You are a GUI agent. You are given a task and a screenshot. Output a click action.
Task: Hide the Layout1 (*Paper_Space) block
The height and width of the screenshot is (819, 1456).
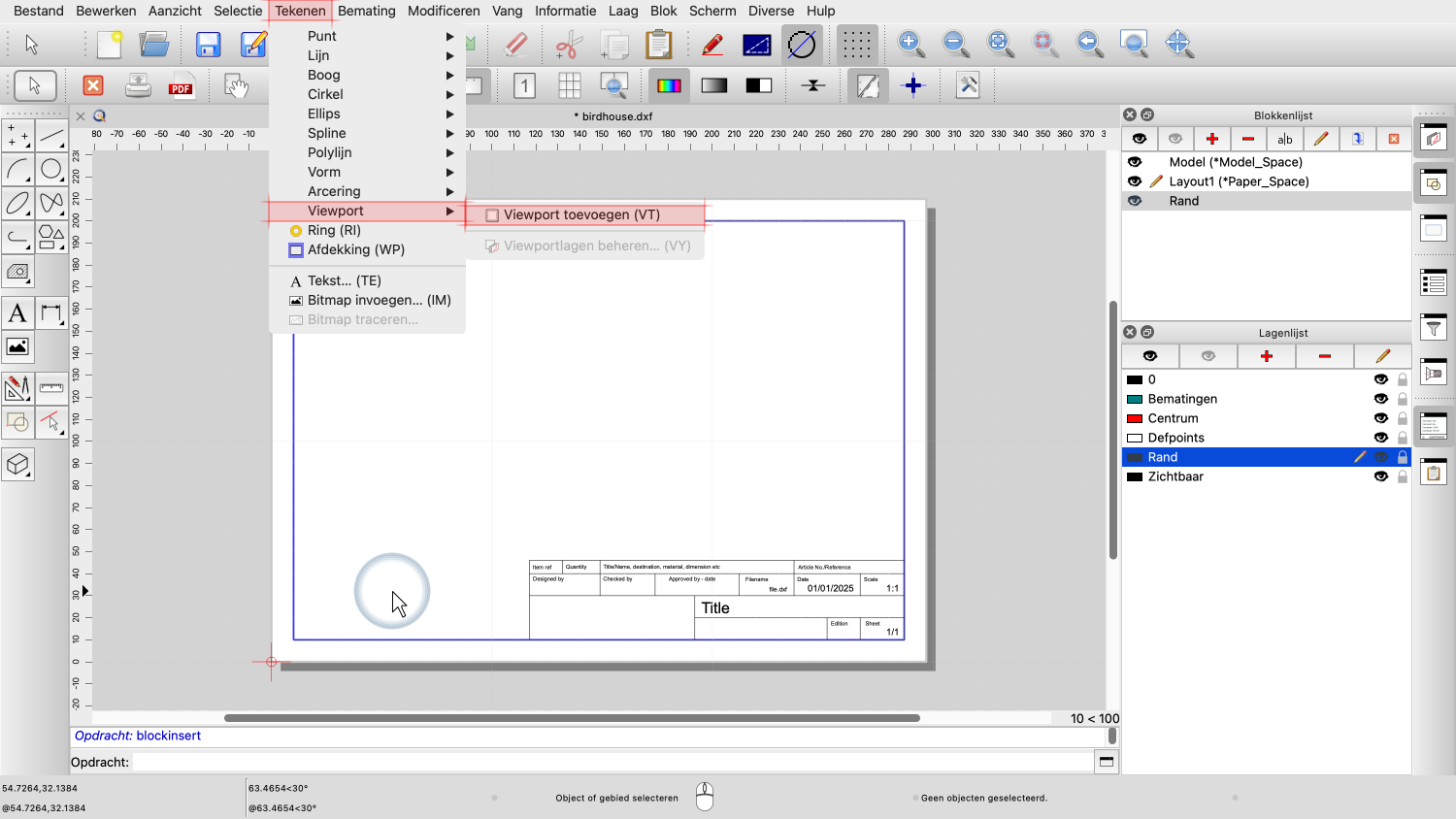pyautogui.click(x=1135, y=181)
